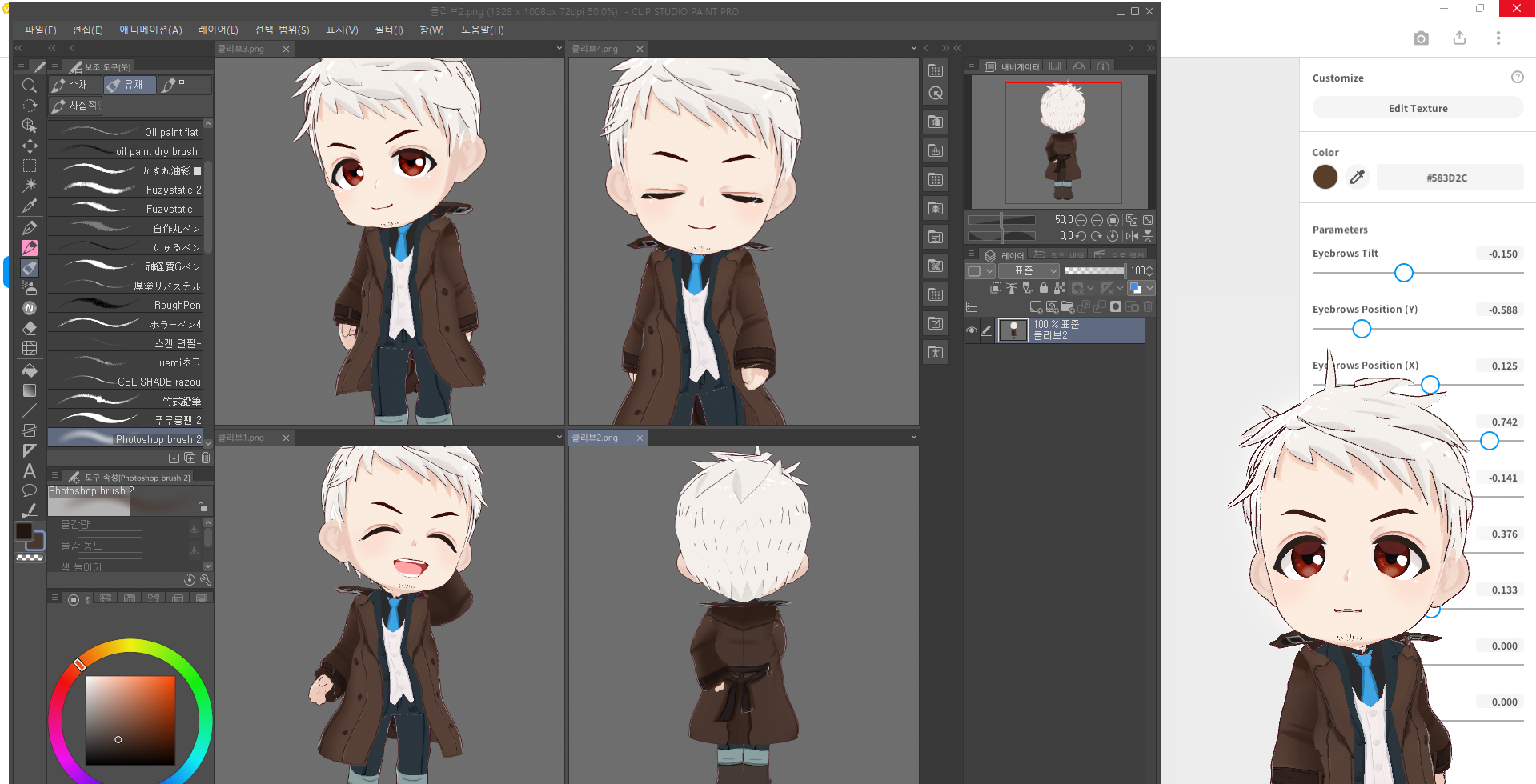The width and height of the screenshot is (1536, 784).
Task: Delete sub tool using brush list trash icon
Action: coord(206,458)
